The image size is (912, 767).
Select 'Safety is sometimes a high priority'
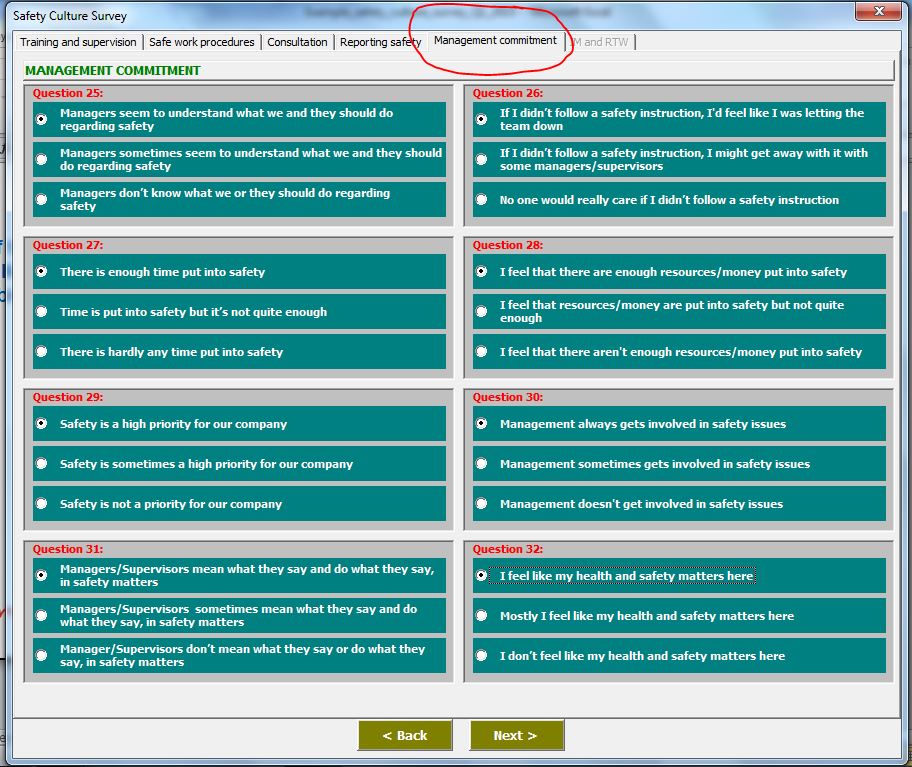[40, 464]
